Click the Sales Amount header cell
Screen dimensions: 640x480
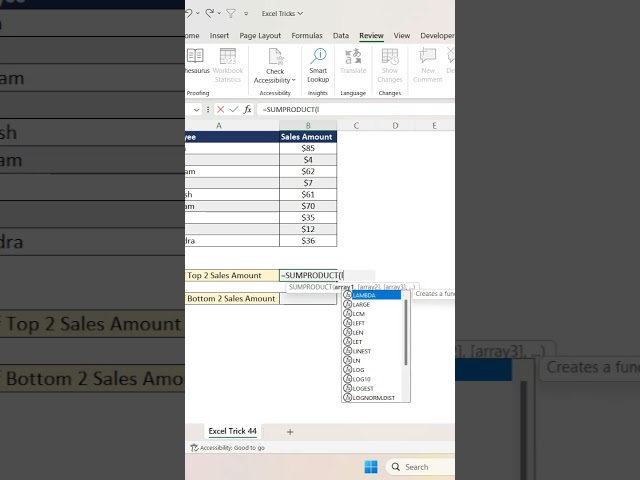pyautogui.click(x=308, y=137)
